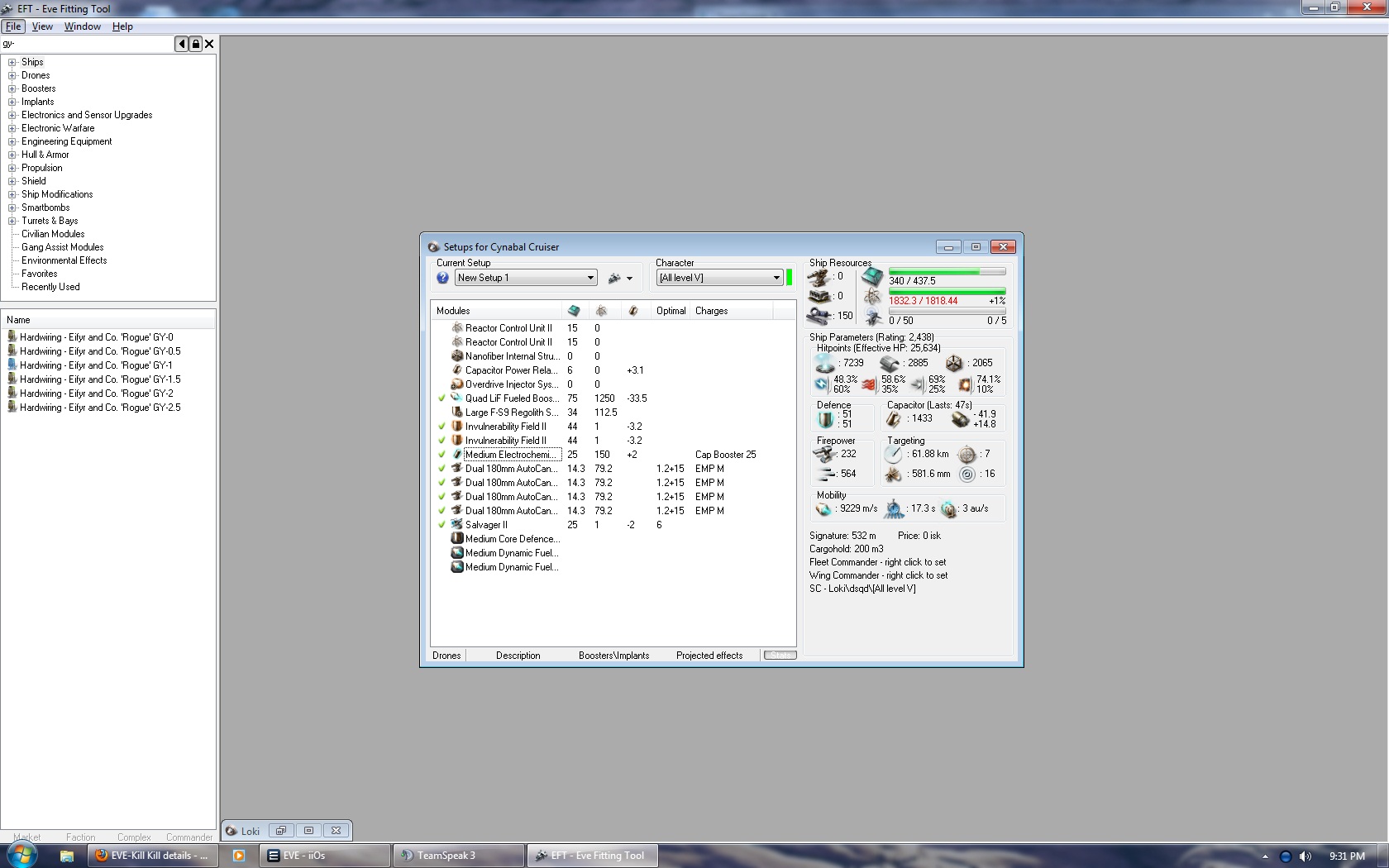Expand the Ships tree node
The image size is (1389, 868).
(x=12, y=62)
